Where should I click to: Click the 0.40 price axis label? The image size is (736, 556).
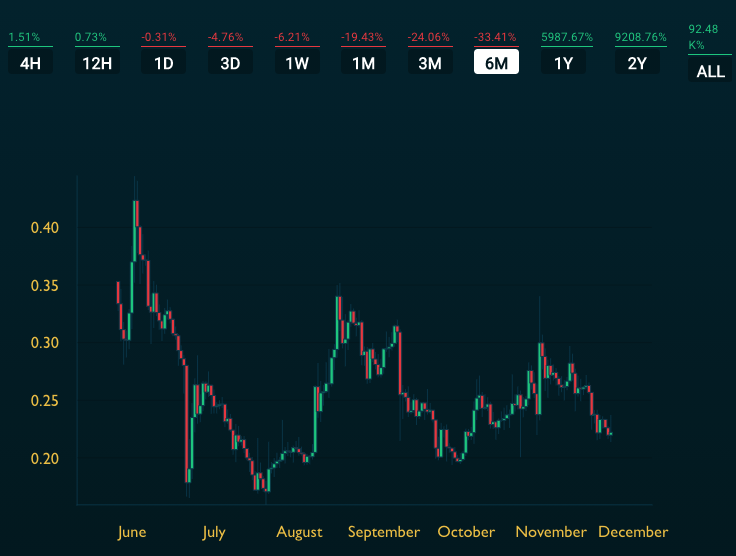pyautogui.click(x=45, y=228)
